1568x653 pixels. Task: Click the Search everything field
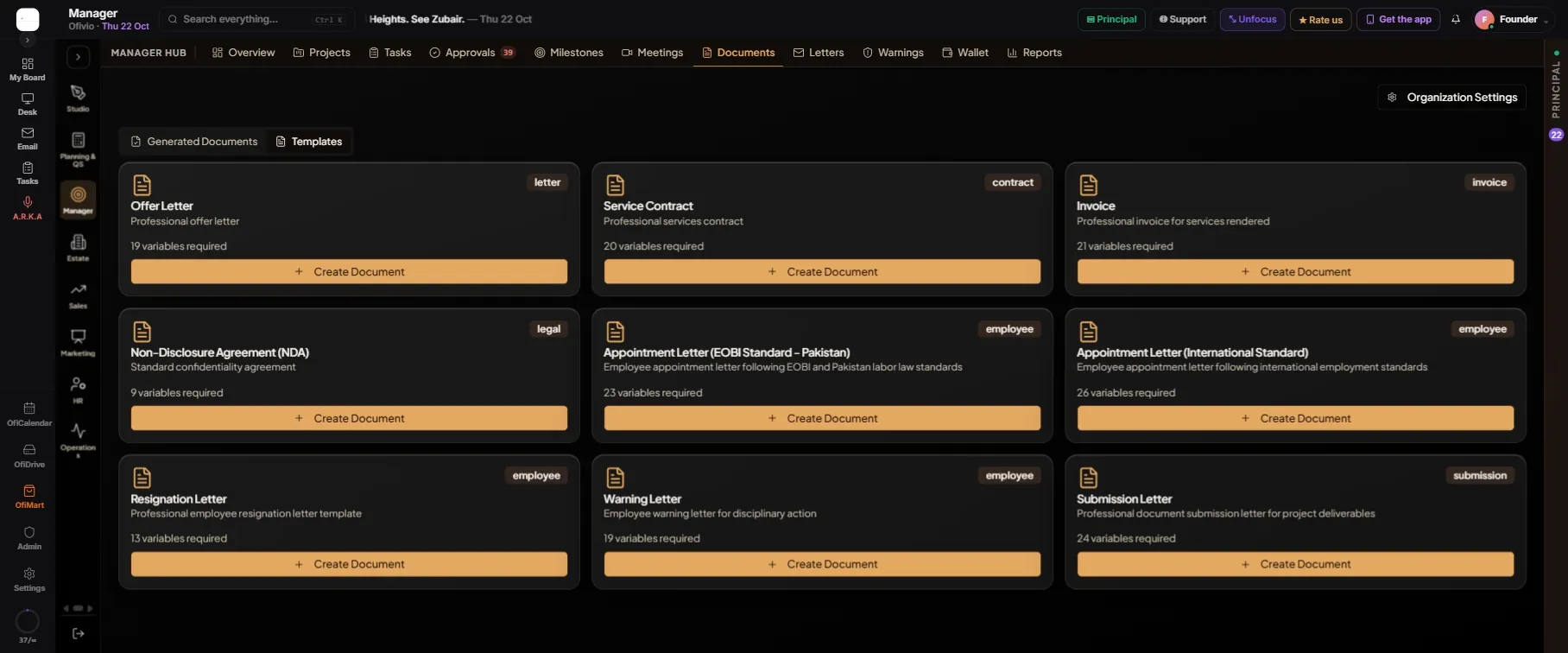[x=256, y=19]
